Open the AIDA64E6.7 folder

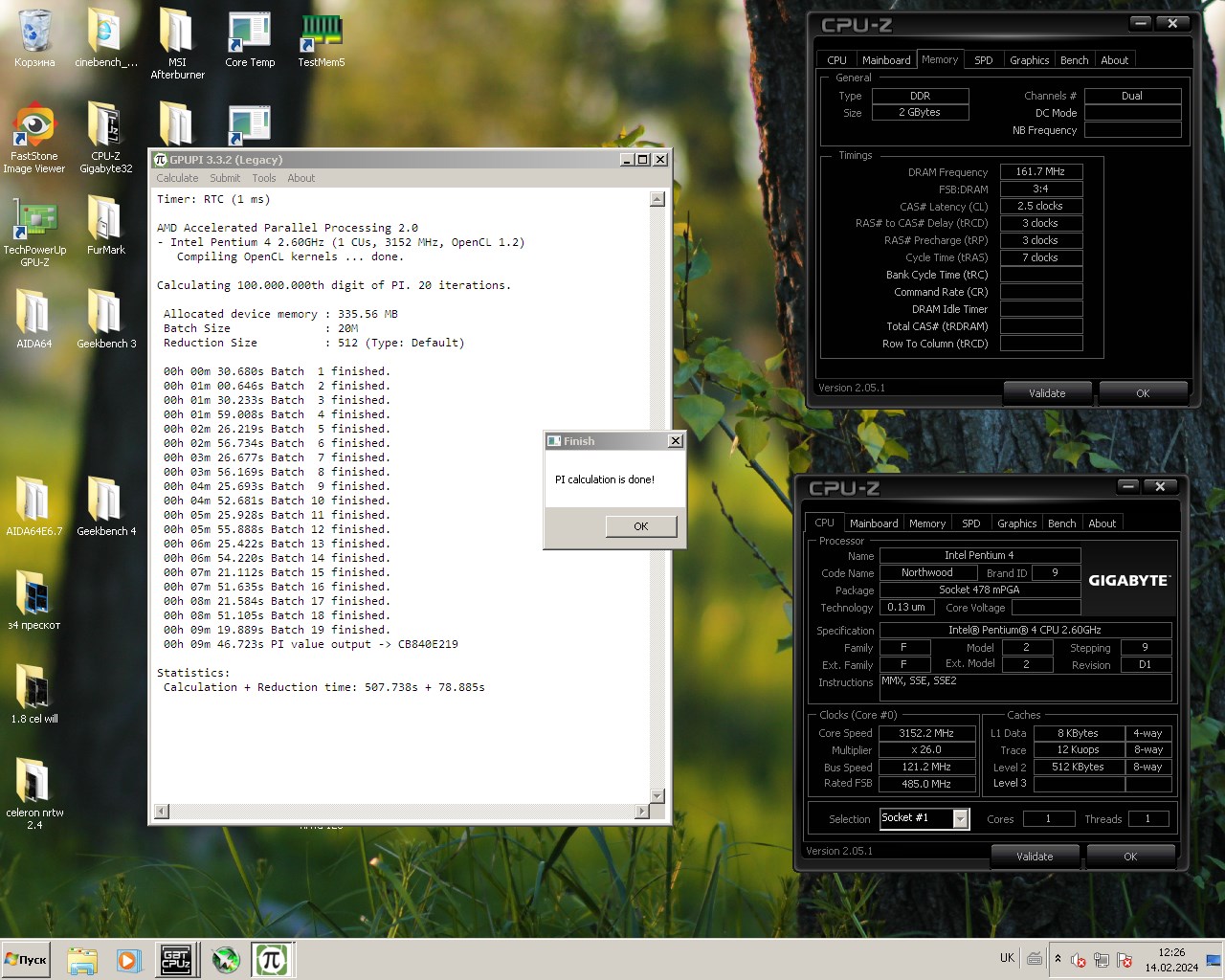[x=34, y=507]
